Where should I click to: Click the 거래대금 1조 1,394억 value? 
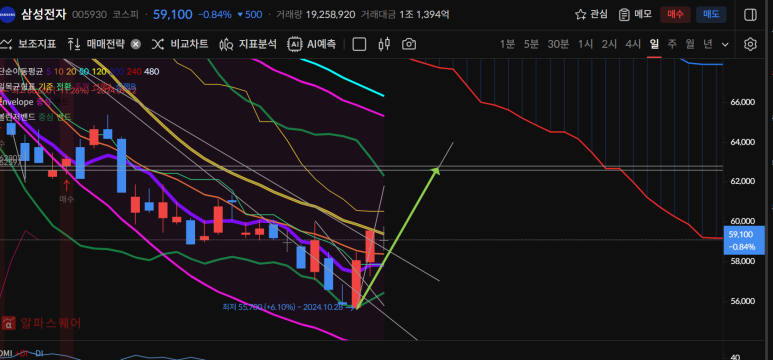click(423, 15)
